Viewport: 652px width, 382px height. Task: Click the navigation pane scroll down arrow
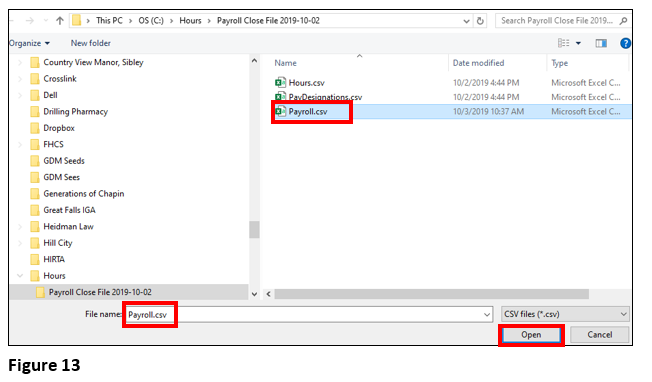pyautogui.click(x=254, y=294)
